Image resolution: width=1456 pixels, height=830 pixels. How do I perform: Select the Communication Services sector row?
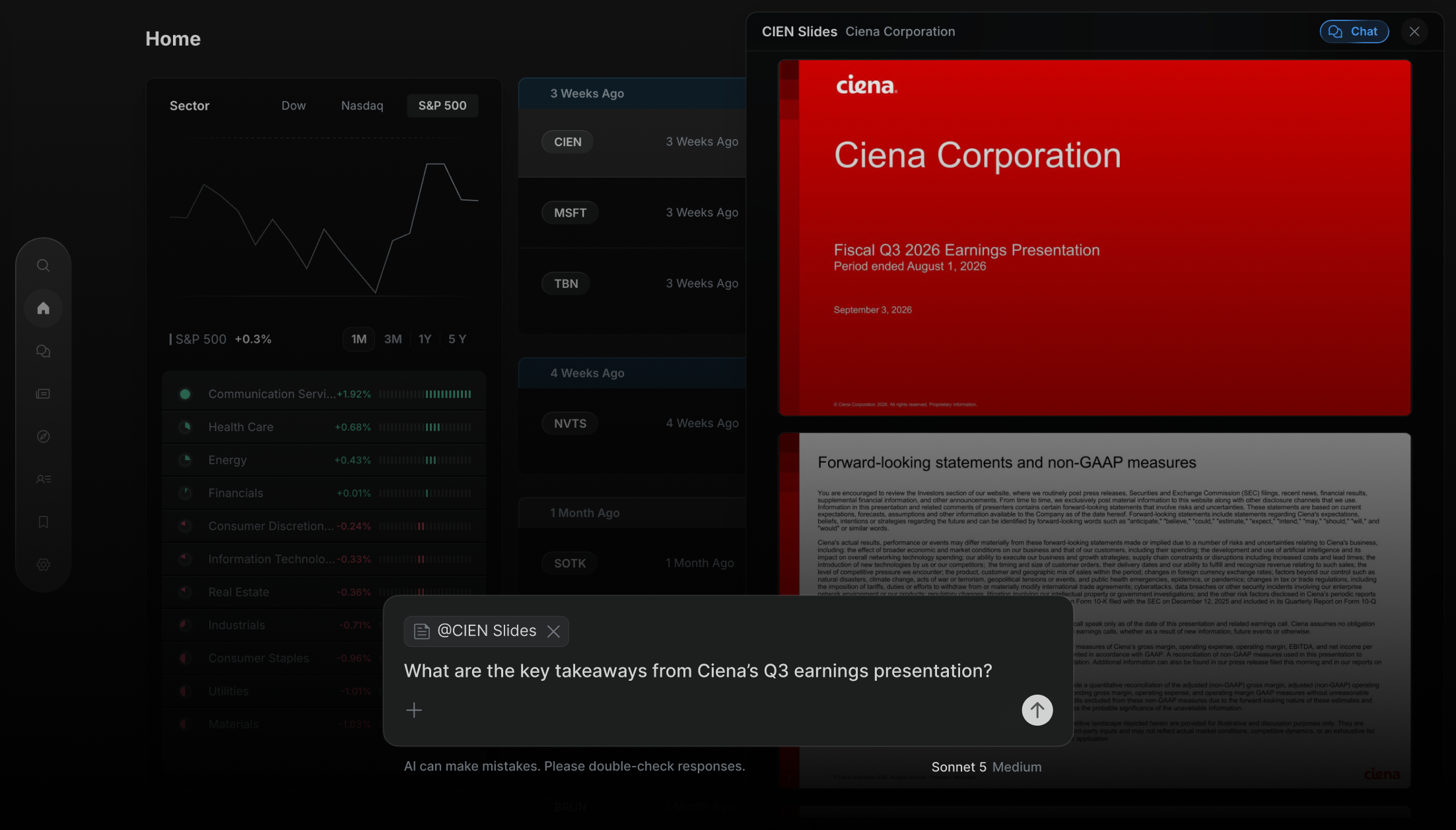[324, 394]
